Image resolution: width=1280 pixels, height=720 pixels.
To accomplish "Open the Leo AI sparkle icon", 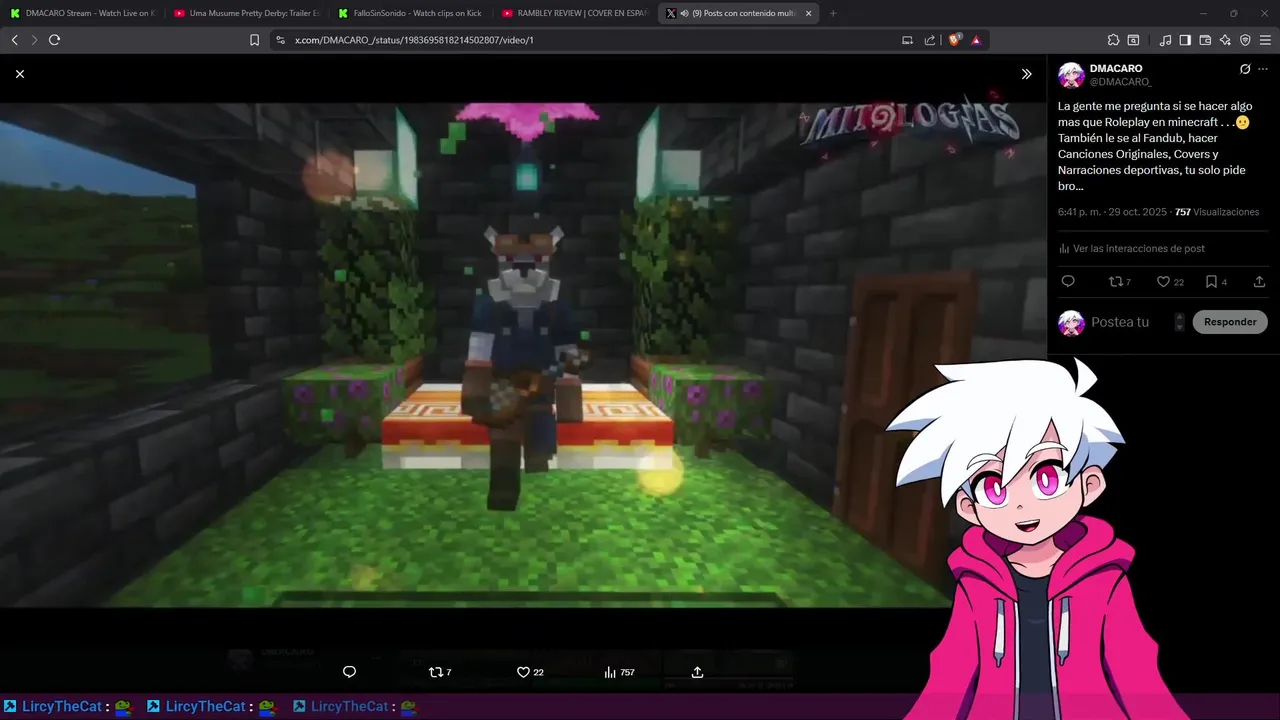I will [1225, 40].
